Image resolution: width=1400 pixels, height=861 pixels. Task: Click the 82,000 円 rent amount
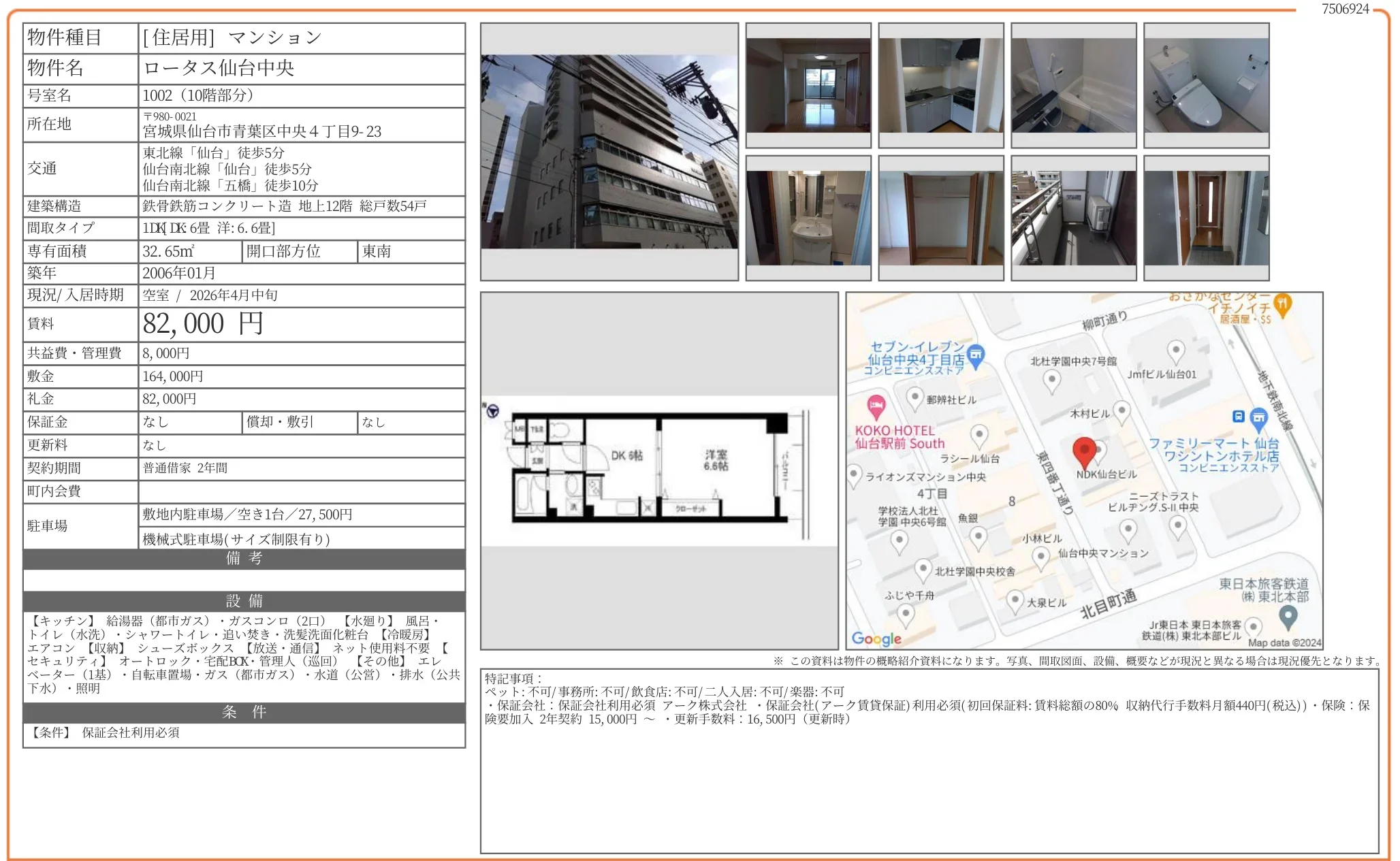pyautogui.click(x=202, y=324)
